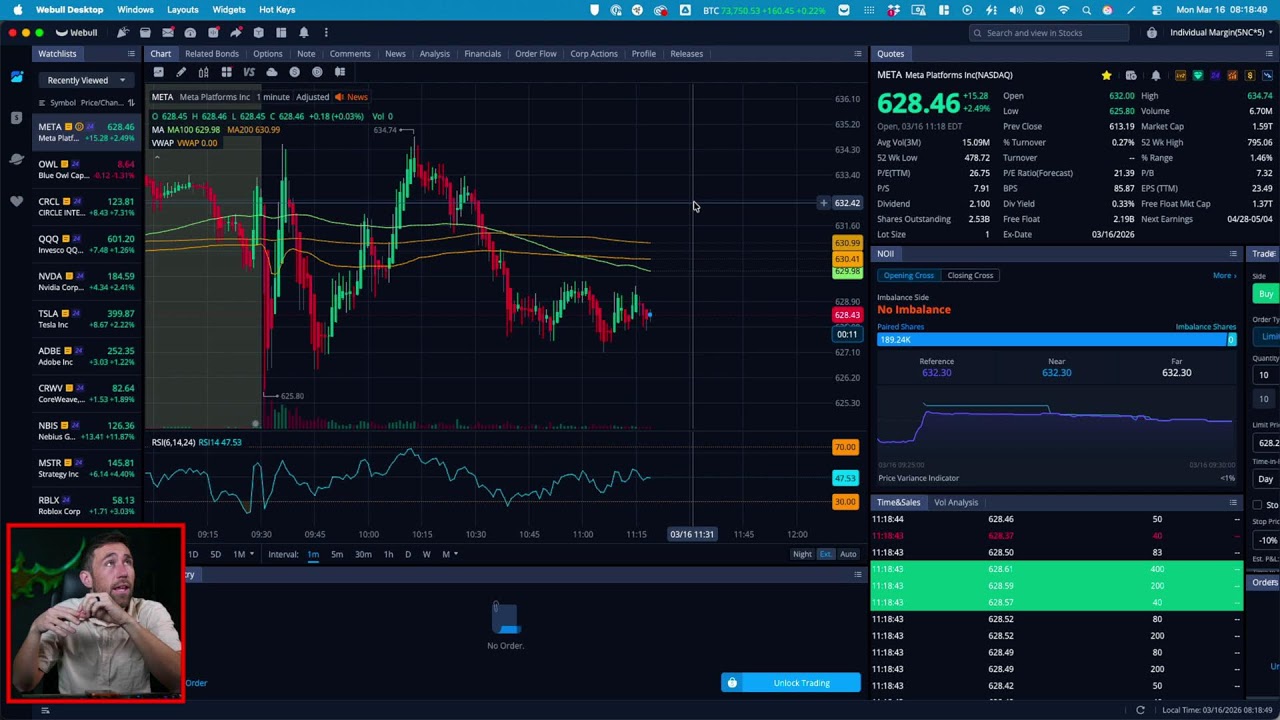1280x720 pixels.
Task: Toggle META favorite star in Quotes panel
Action: [x=1106, y=75]
